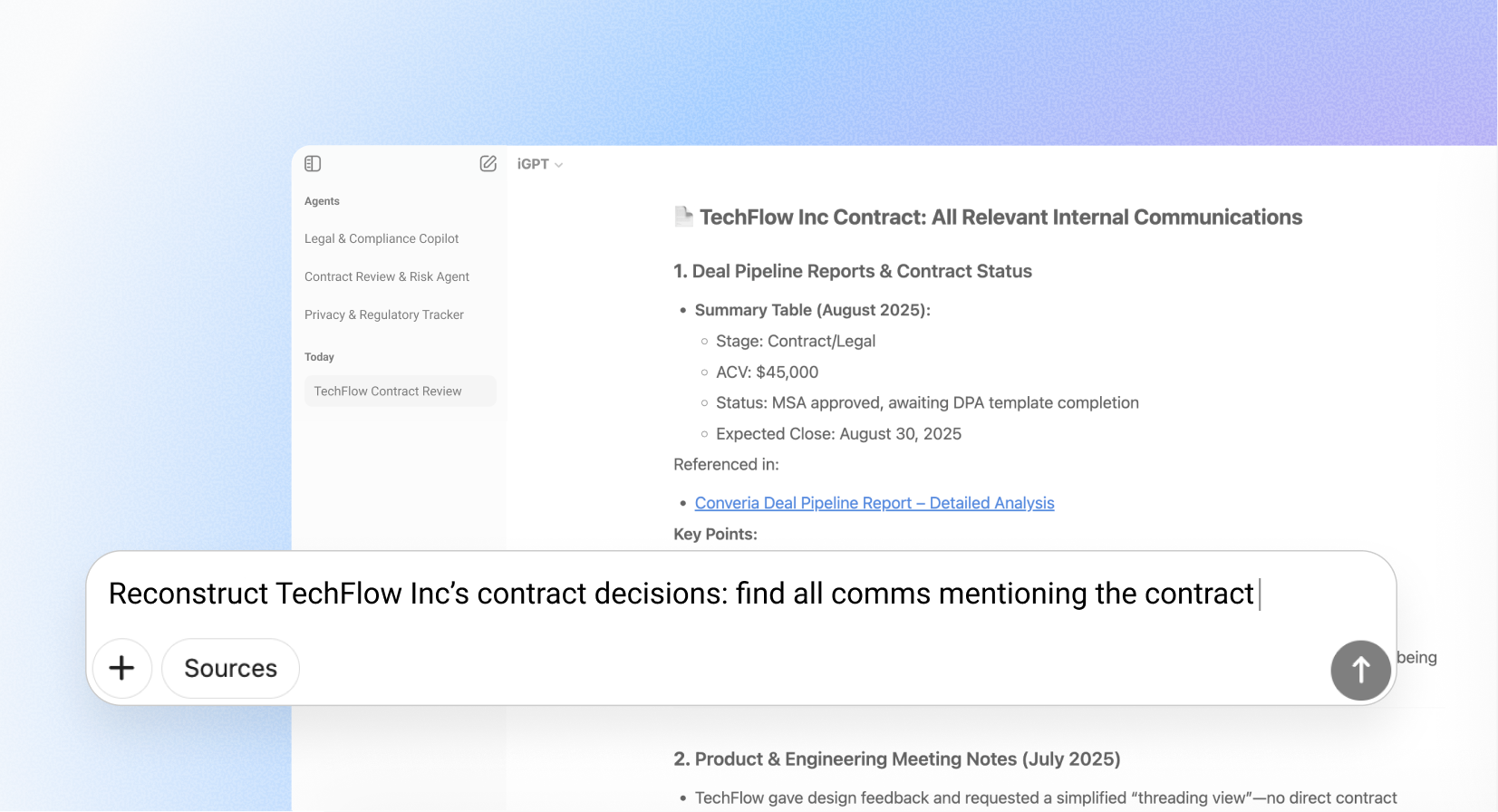Viewport: 1498px width, 812px height.
Task: Collapse the navigation sidebar panel
Action: pyautogui.click(x=313, y=163)
